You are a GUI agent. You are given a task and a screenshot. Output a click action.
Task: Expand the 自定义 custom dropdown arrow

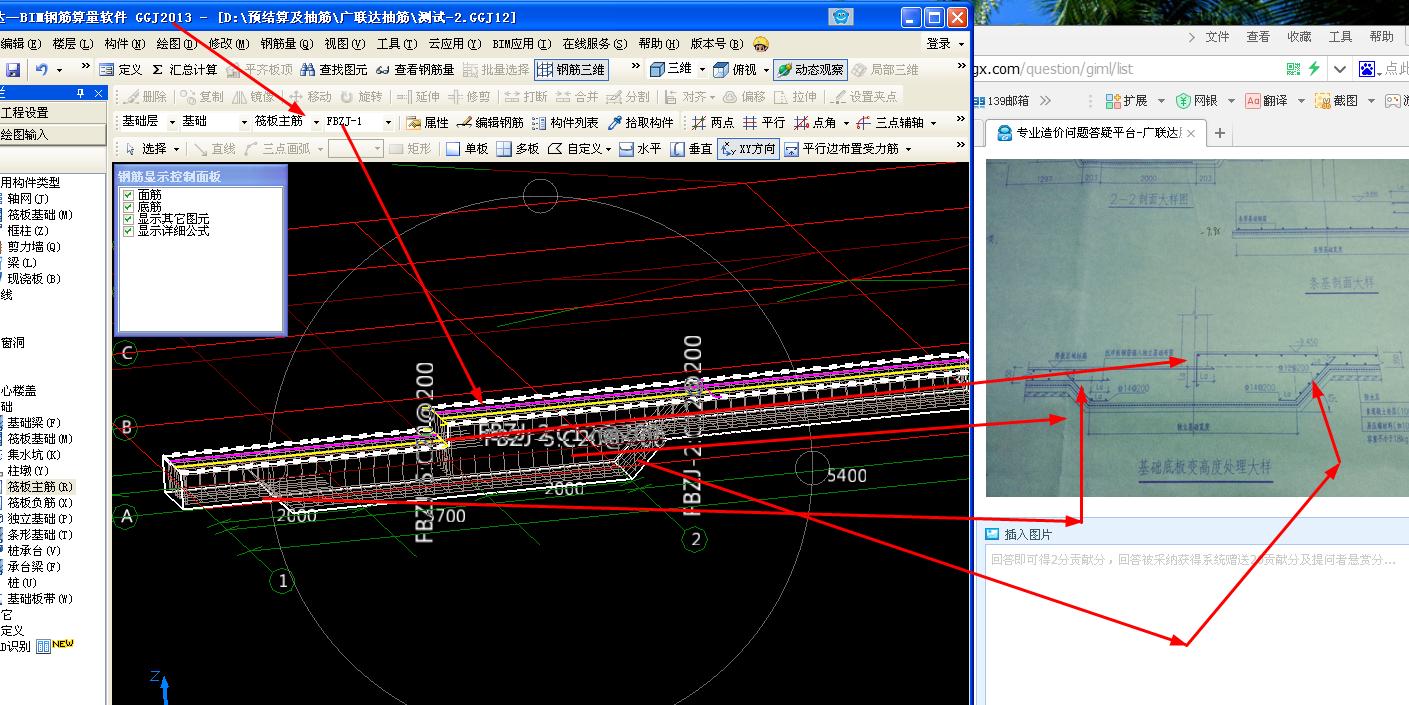coord(608,149)
